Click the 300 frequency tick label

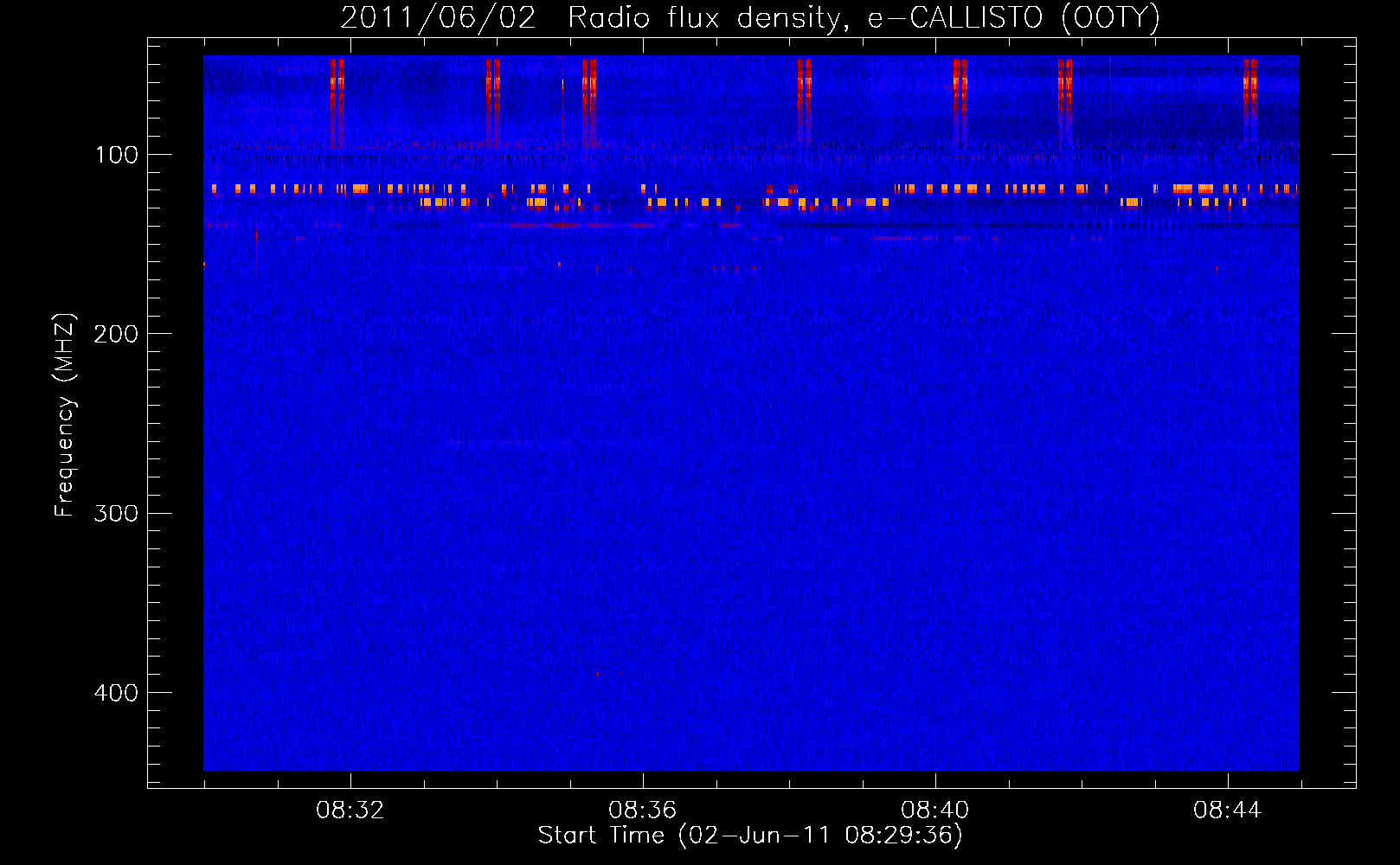pyautogui.click(x=117, y=514)
